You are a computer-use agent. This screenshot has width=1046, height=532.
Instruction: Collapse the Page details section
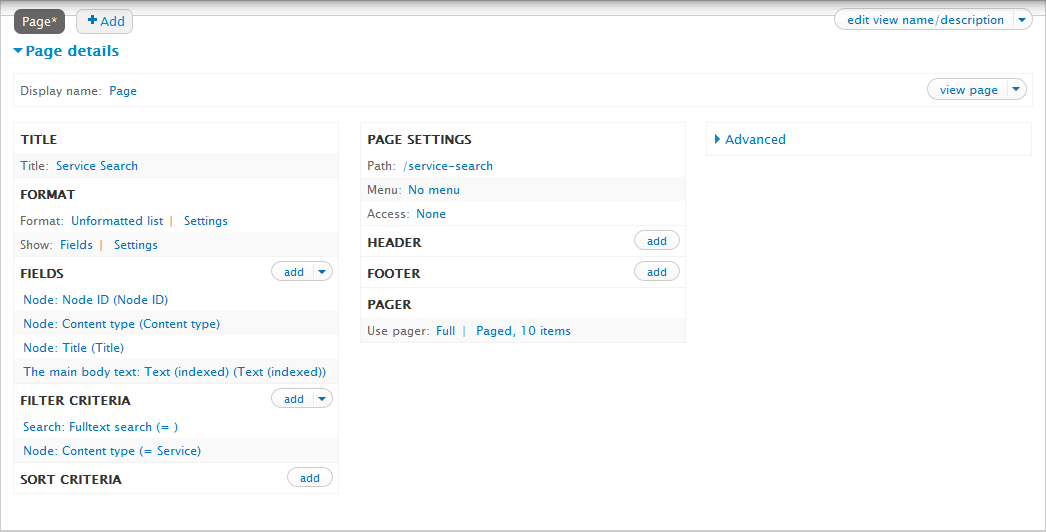click(66, 51)
